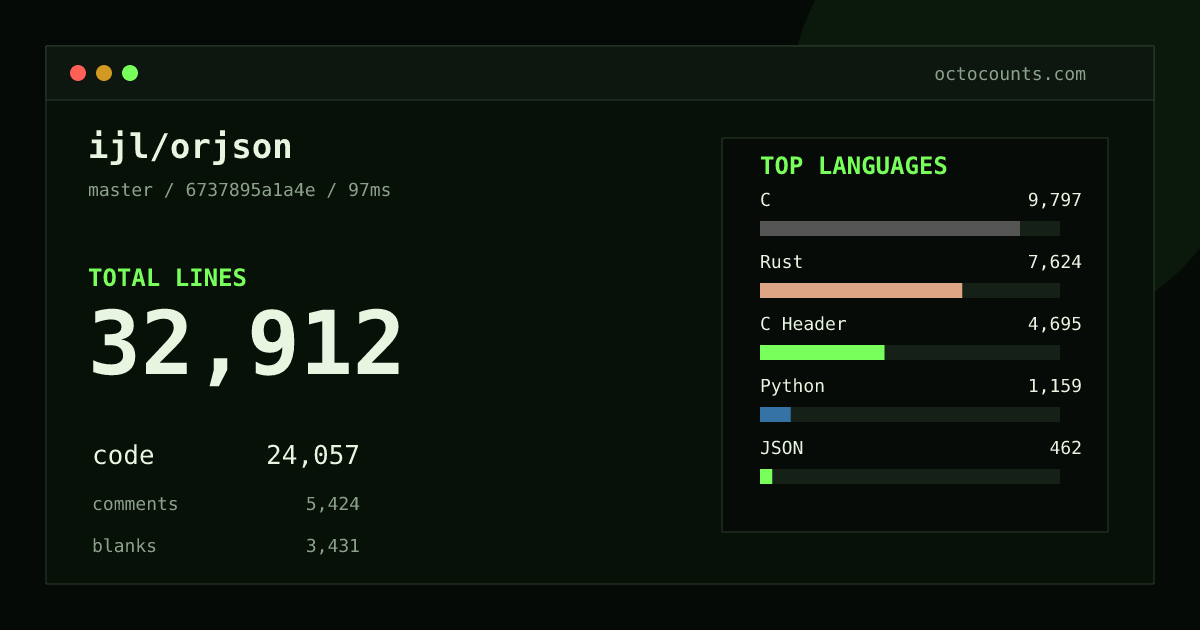Click the salmon Rust progress bar

861,290
